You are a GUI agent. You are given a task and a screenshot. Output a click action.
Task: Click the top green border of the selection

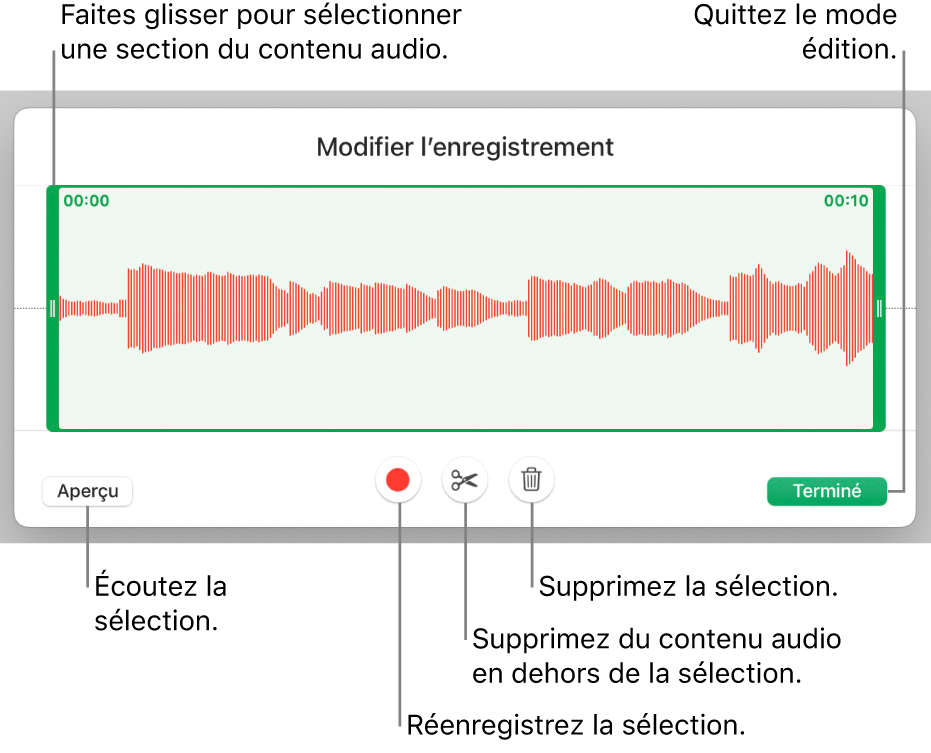click(465, 188)
